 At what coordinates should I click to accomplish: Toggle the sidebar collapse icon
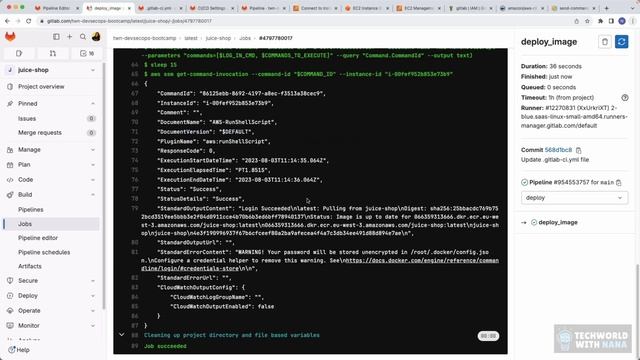pyautogui.click(x=56, y=37)
